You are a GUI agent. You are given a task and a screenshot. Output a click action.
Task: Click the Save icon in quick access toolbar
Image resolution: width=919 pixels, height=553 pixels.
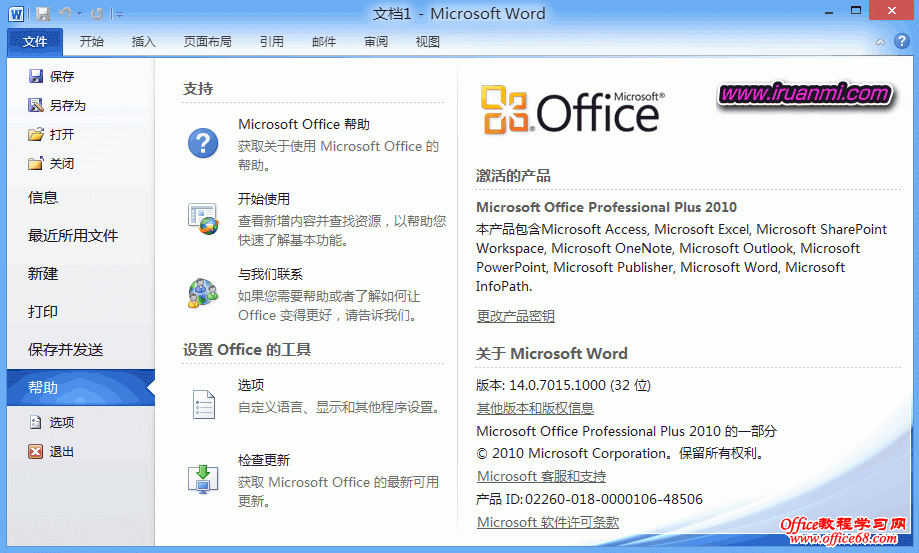tap(43, 13)
